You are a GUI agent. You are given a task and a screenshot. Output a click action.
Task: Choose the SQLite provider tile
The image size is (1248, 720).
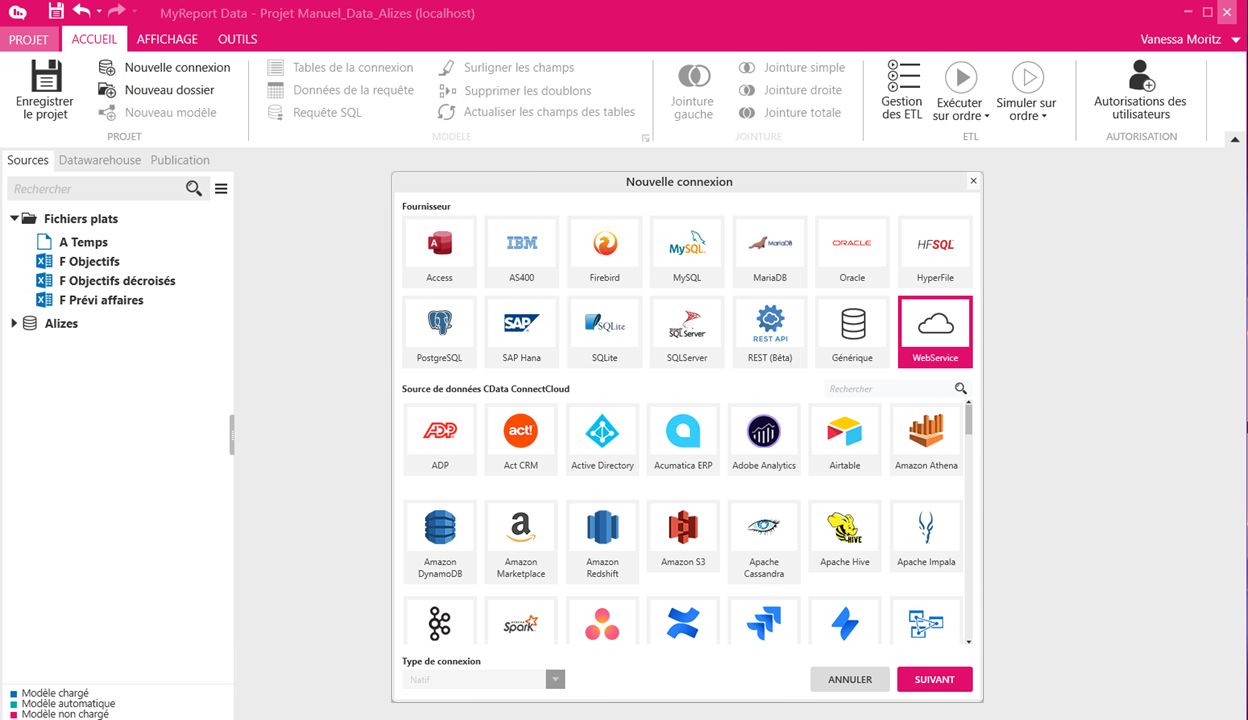coord(604,332)
